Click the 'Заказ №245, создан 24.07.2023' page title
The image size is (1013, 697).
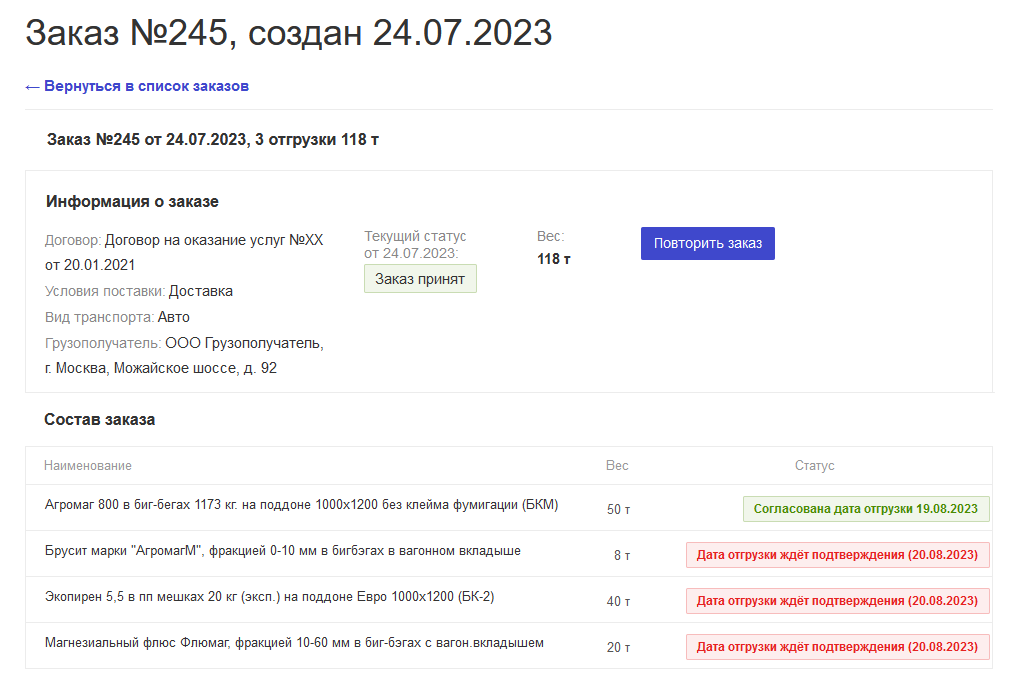pyautogui.click(x=288, y=33)
